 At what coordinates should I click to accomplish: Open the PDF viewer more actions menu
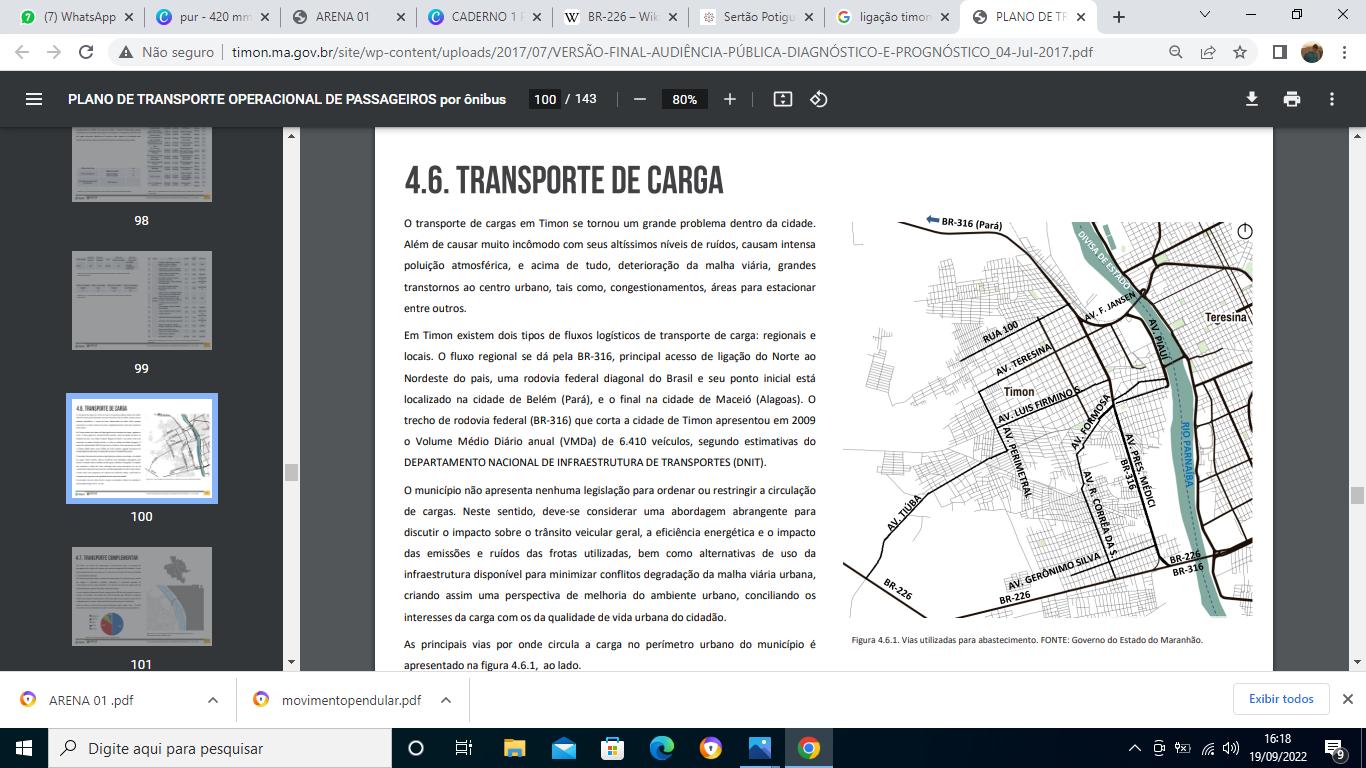click(x=1332, y=99)
